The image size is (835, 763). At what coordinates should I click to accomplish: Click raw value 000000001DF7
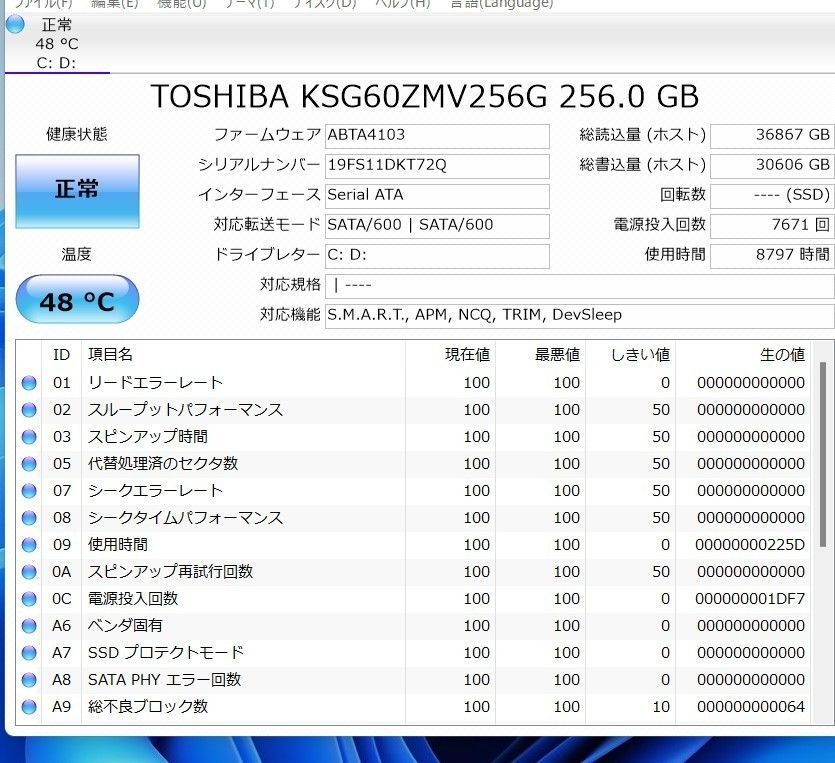[750, 599]
